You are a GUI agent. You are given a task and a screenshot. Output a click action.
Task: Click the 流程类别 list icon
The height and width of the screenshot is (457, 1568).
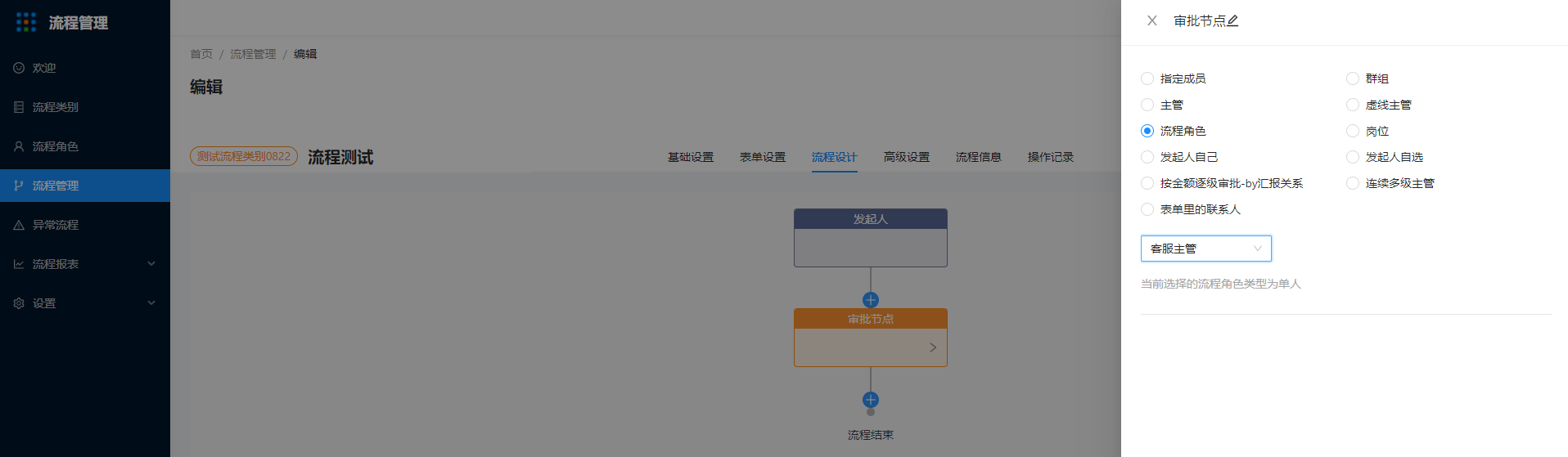(19, 107)
